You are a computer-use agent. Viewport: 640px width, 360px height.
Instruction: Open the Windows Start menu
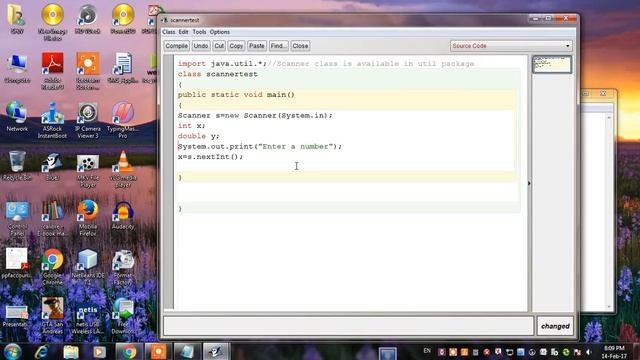[x=13, y=351]
